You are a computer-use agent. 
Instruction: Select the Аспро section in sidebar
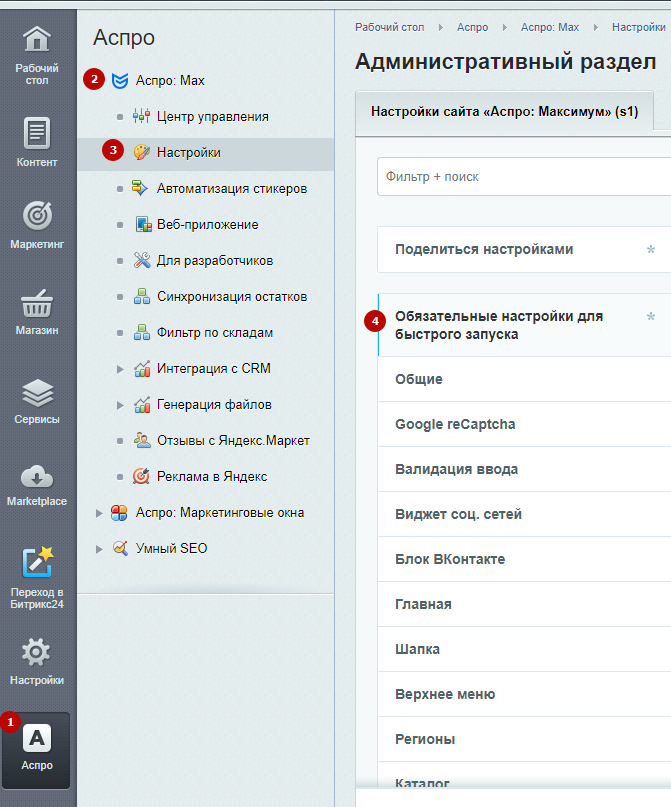tap(36, 750)
